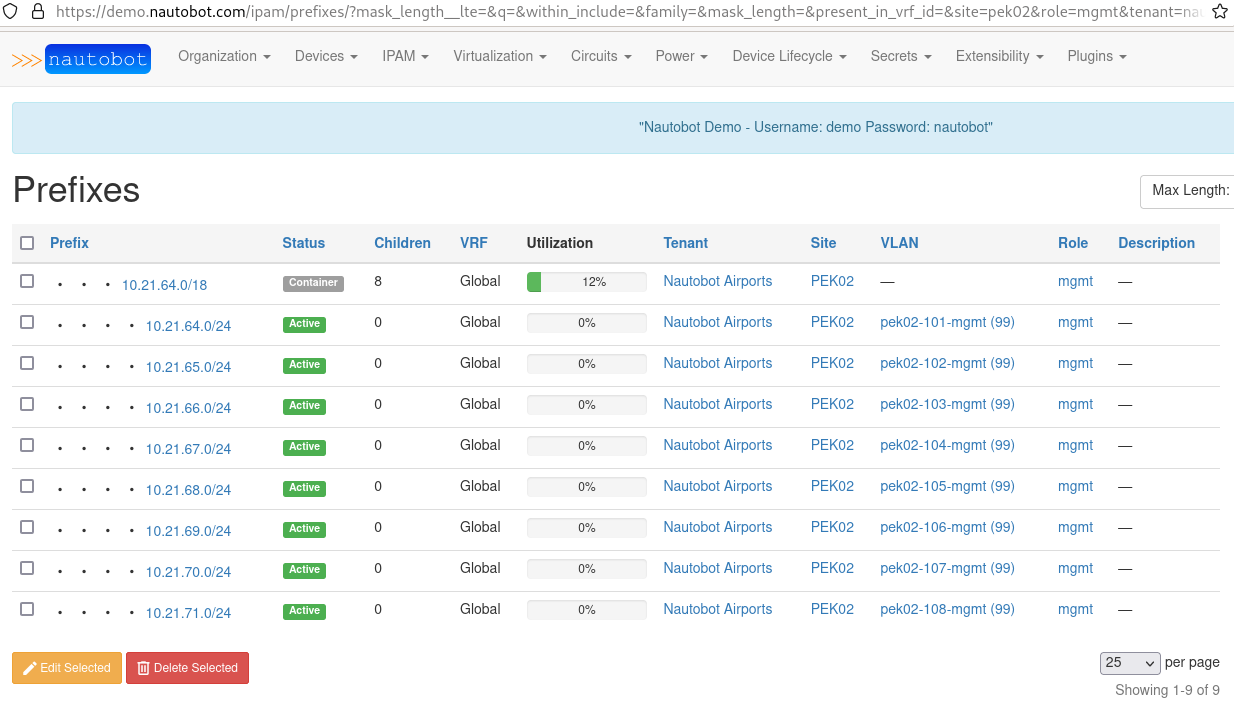Sort by Tenant column header

685,243
